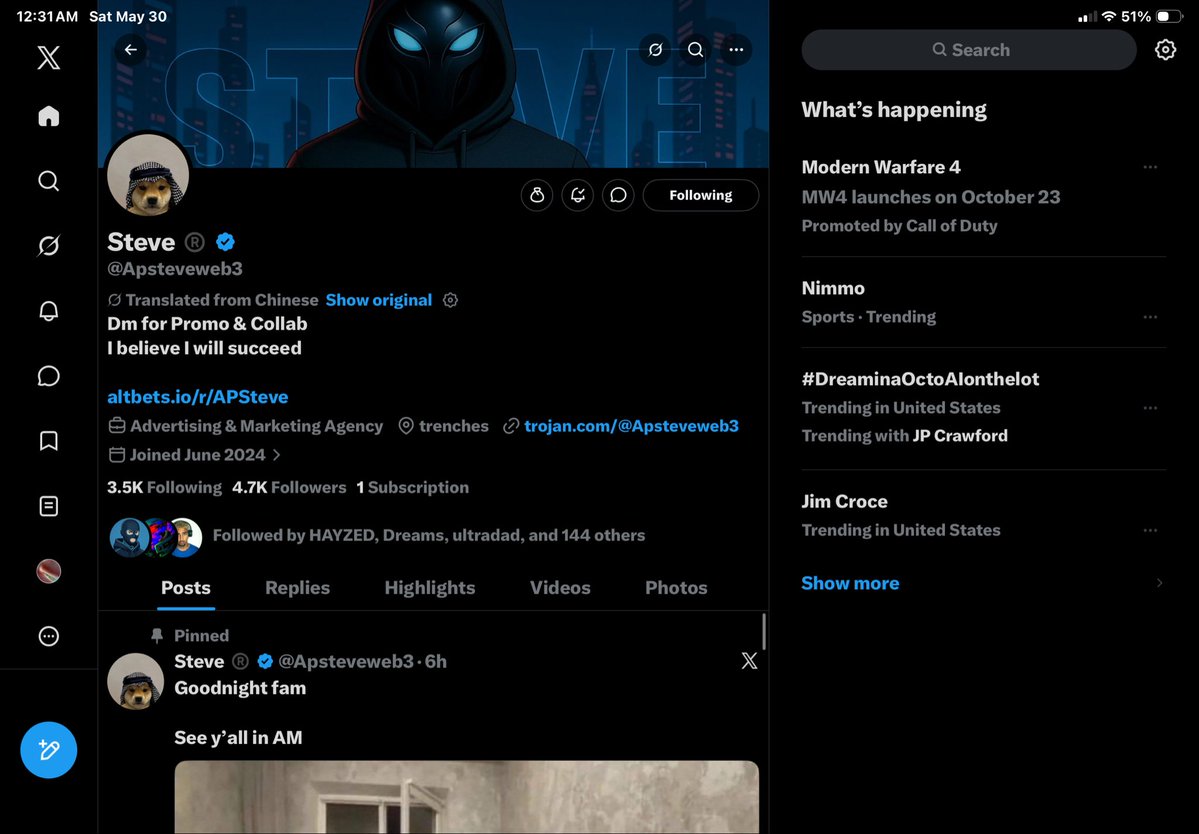This screenshot has width=1199, height=834.
Task: Open profile more options on banner
Action: [x=736, y=50]
